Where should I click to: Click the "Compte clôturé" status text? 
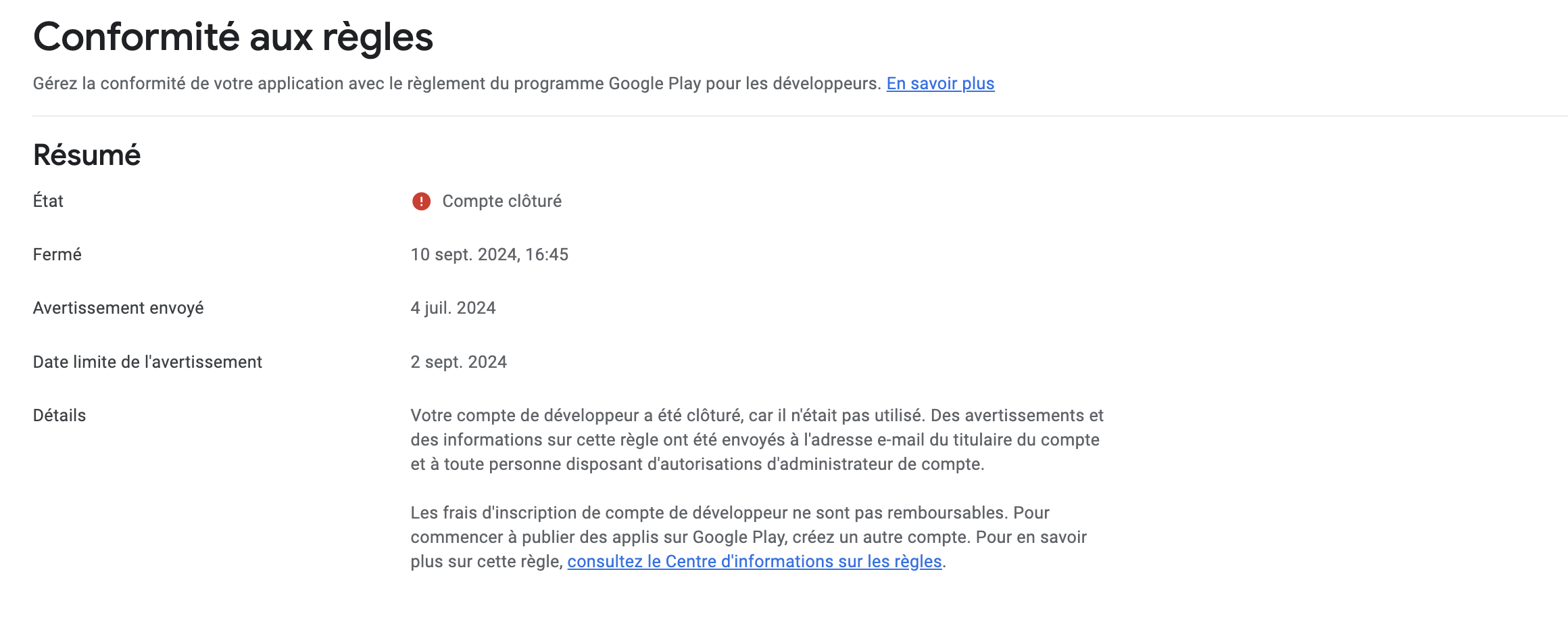click(502, 201)
